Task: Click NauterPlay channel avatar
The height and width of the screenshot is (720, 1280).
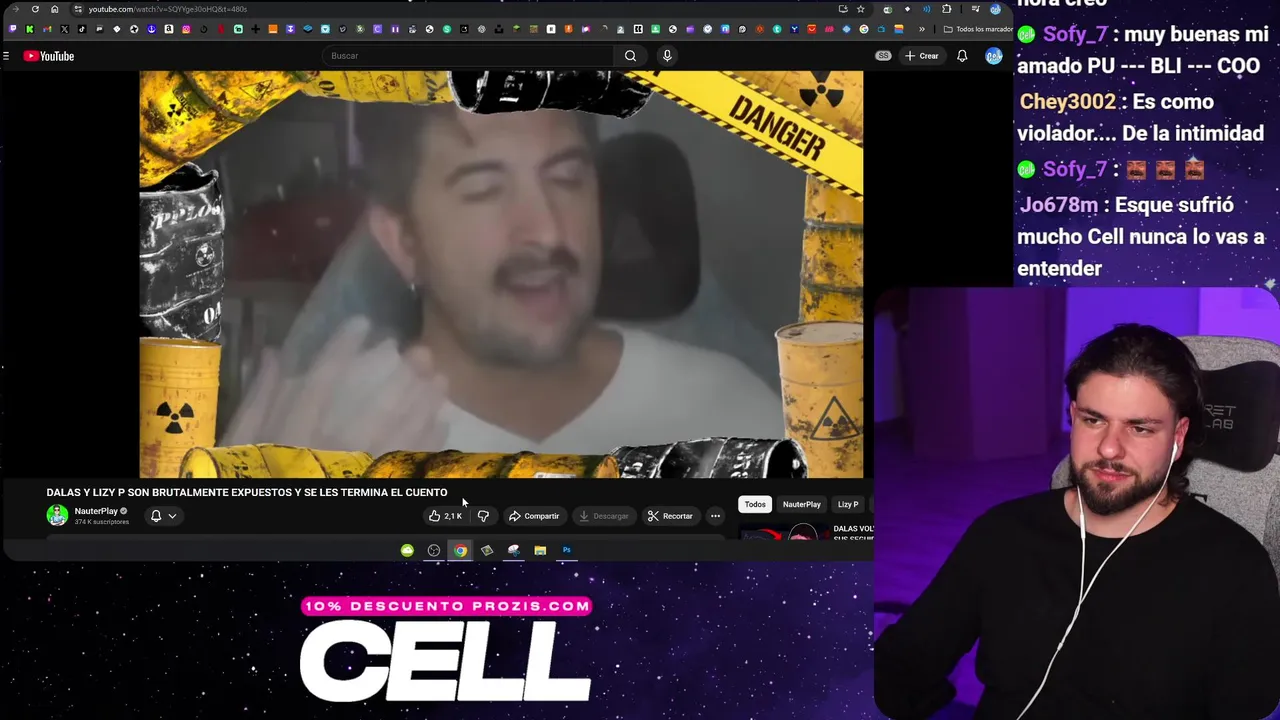Action: 57,515
